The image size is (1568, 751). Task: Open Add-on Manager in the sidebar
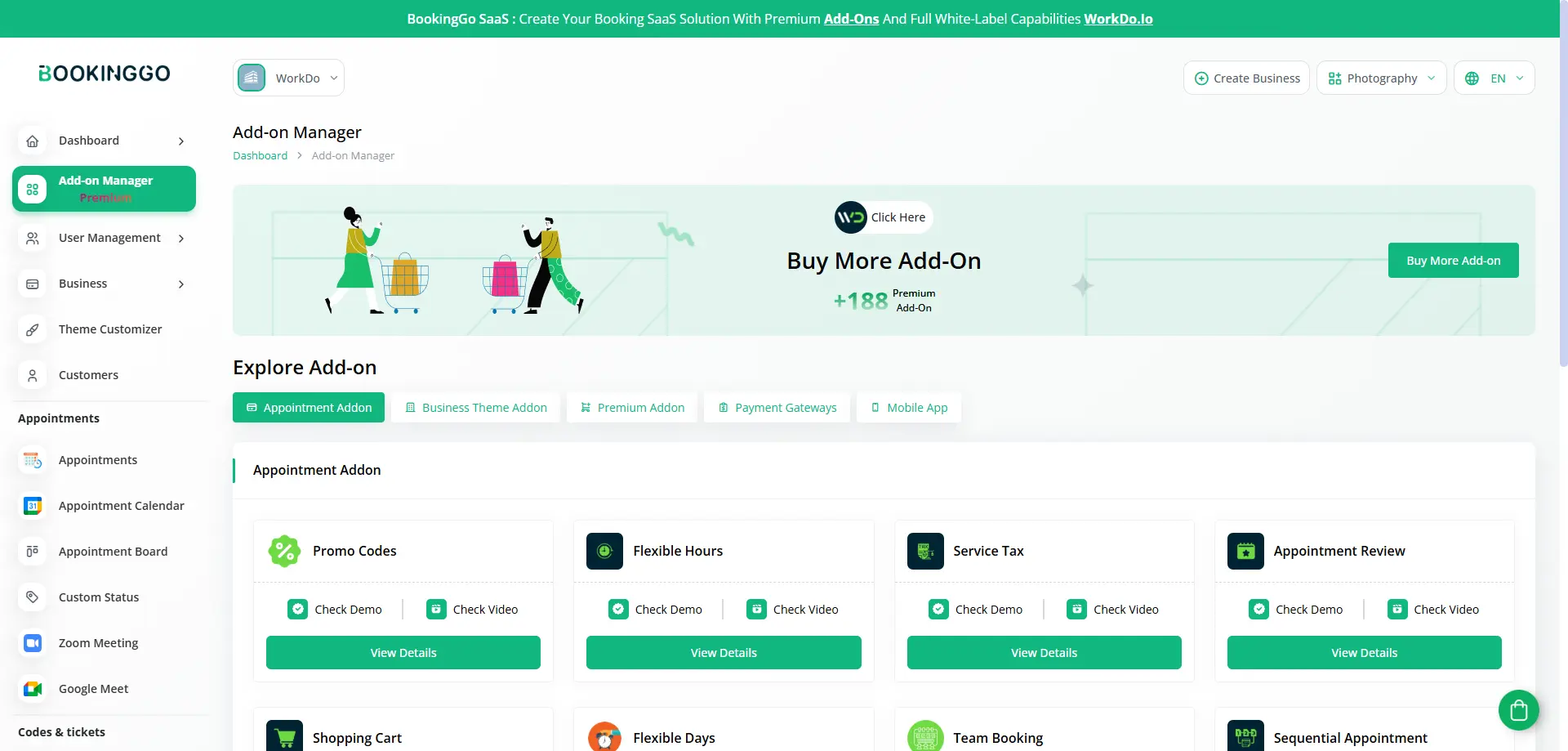click(x=104, y=189)
